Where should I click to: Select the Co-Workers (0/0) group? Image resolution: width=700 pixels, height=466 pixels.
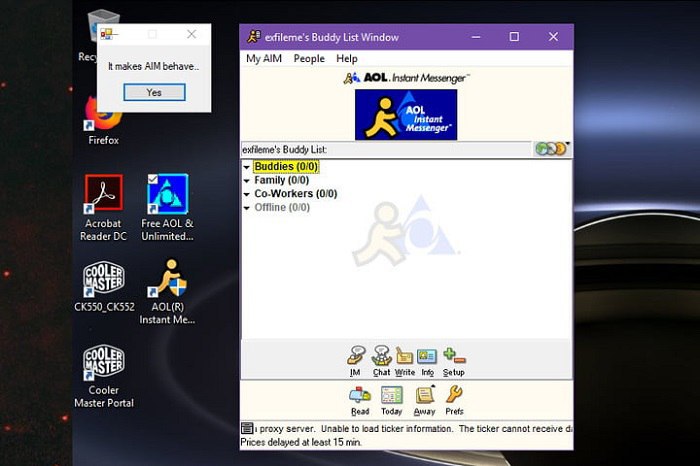296,194
